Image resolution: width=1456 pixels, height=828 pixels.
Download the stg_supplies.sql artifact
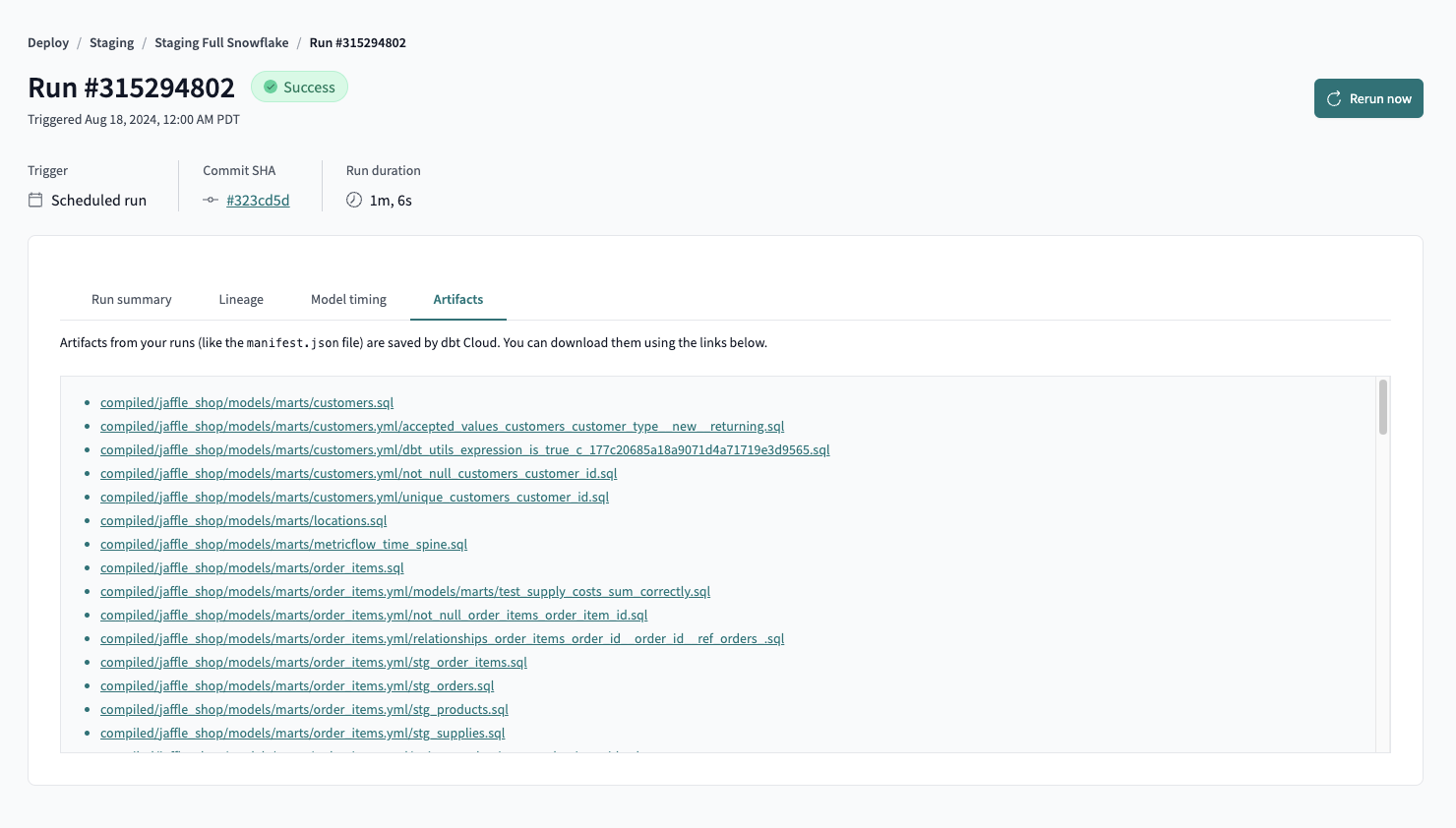pyautogui.click(x=302, y=733)
